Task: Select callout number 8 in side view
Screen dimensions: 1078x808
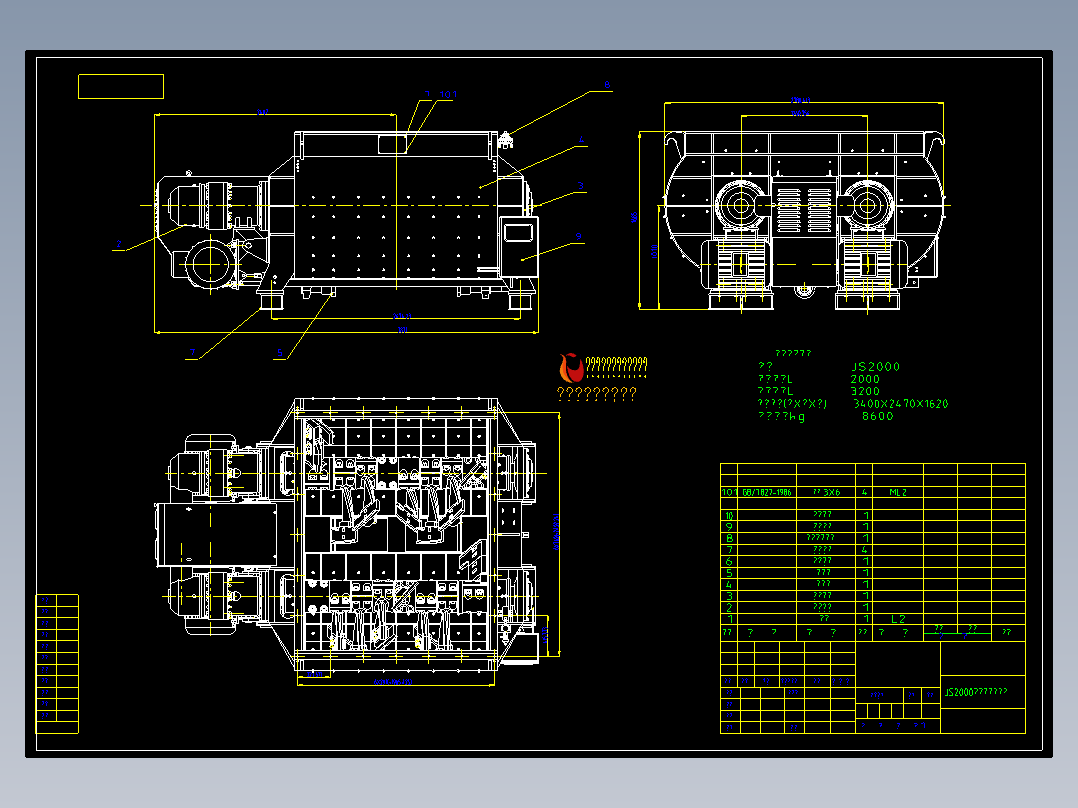Action: click(x=607, y=85)
